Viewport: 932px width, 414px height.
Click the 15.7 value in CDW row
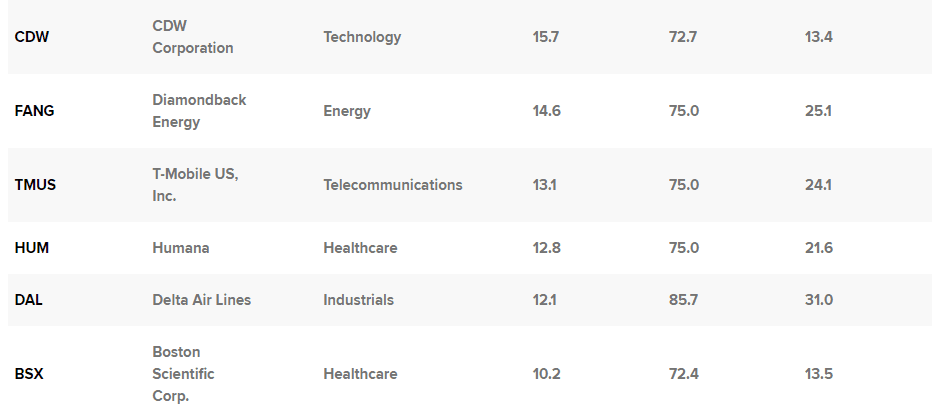pyautogui.click(x=546, y=37)
